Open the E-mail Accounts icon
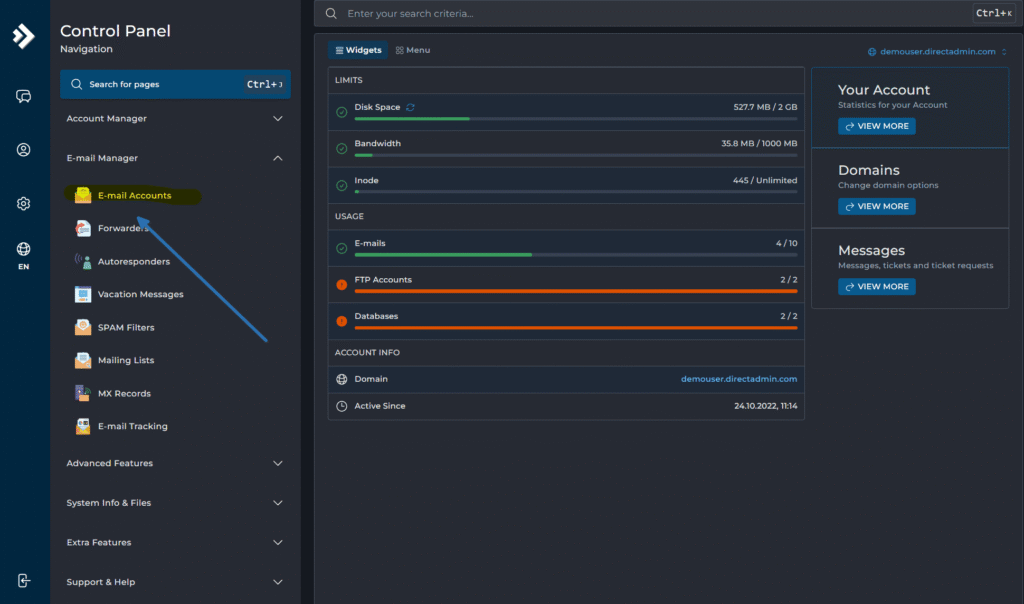 click(83, 196)
